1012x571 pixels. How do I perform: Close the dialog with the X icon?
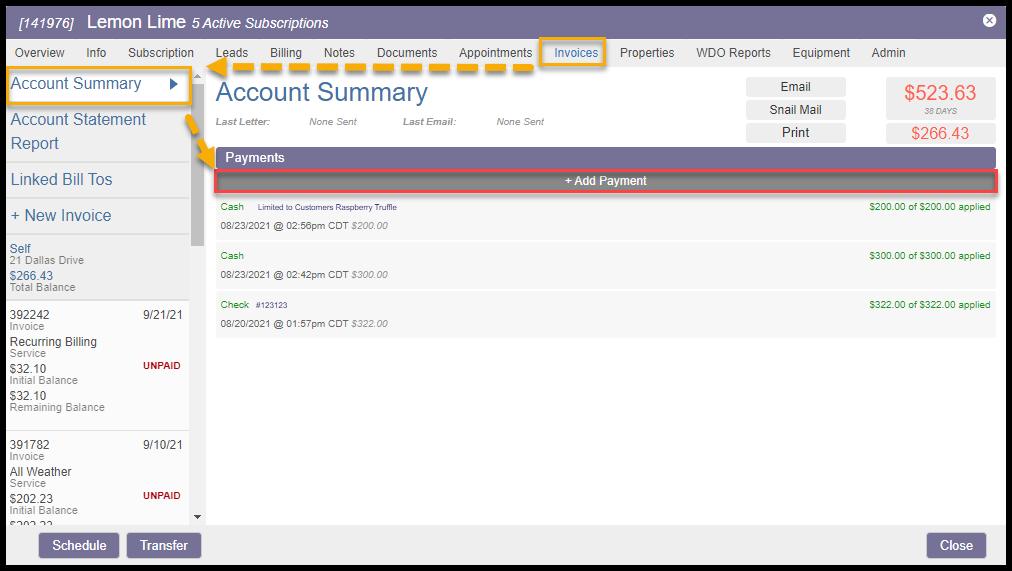989,20
